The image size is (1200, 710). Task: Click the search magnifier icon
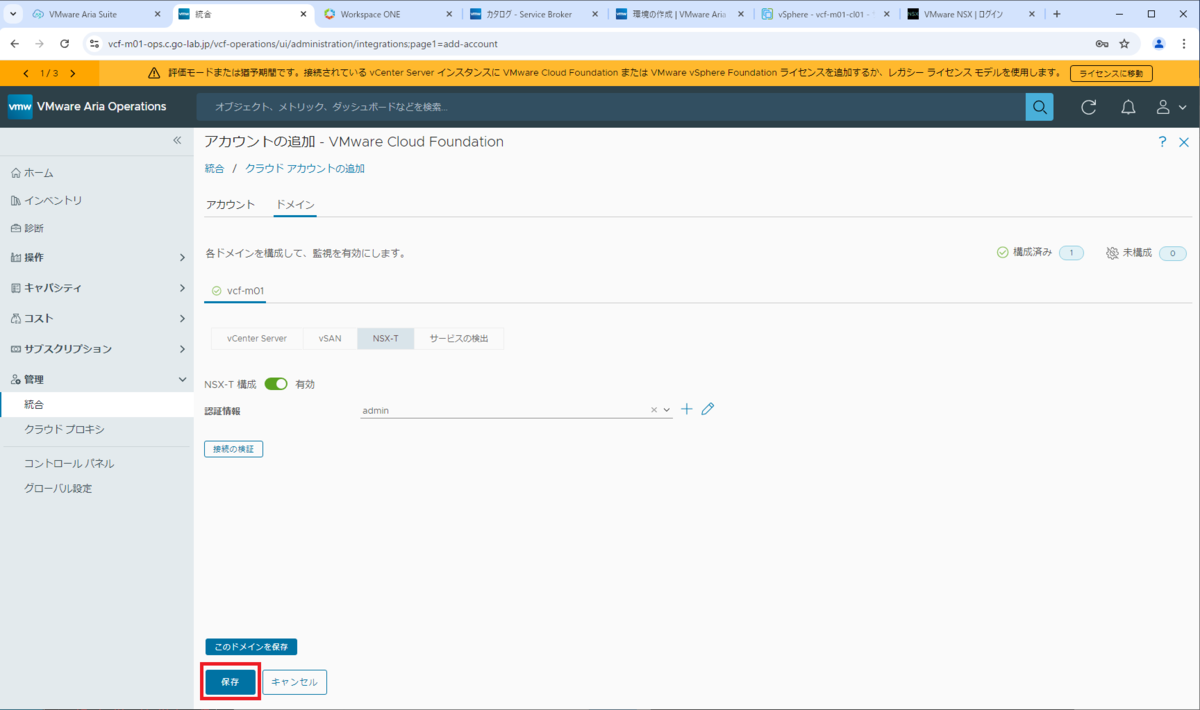tap(1039, 107)
